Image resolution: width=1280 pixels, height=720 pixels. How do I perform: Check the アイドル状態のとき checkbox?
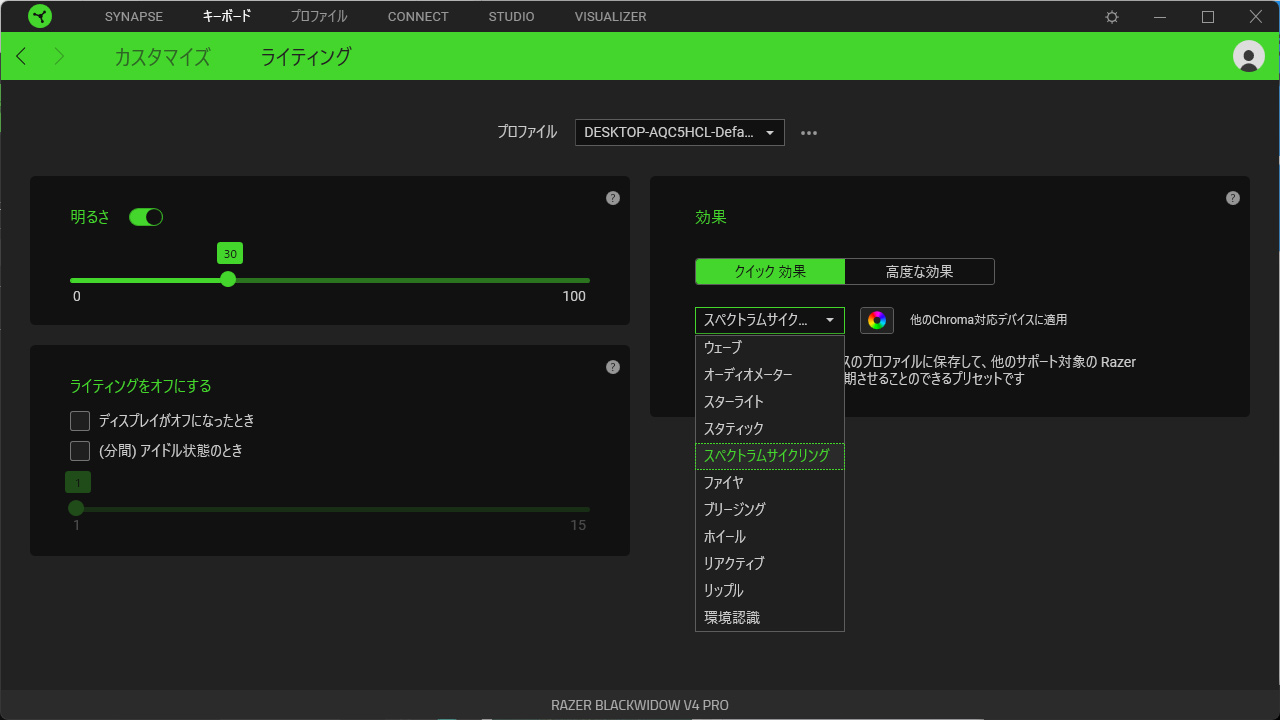(80, 451)
